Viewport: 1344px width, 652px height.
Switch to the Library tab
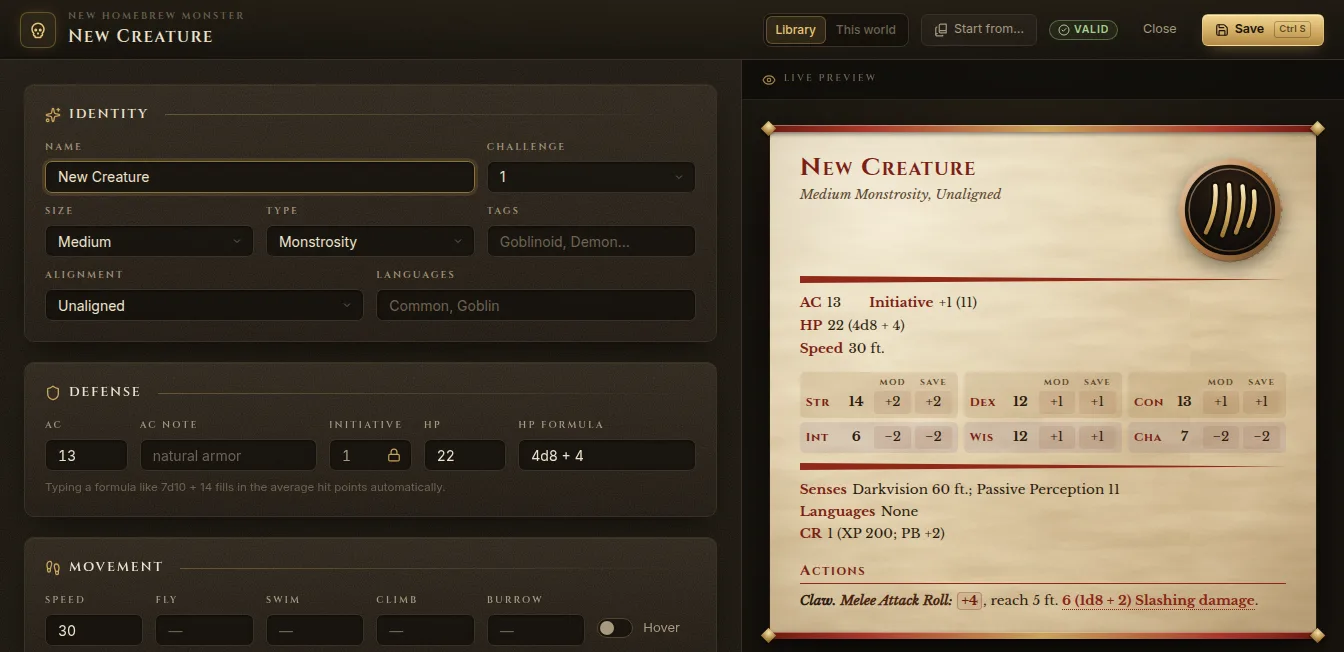[796, 30]
